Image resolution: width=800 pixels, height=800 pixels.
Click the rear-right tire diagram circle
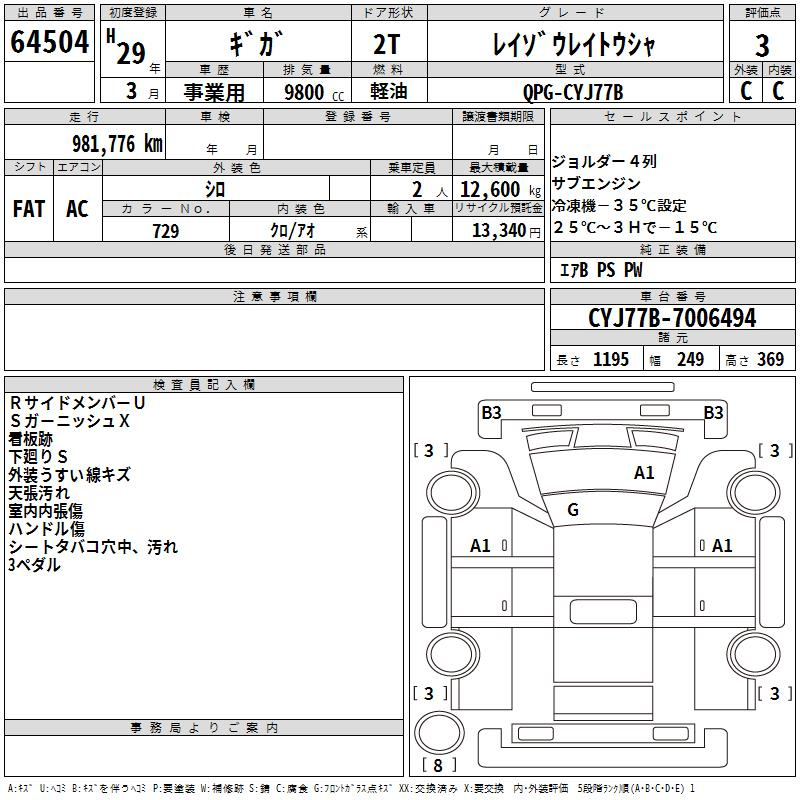(755, 654)
